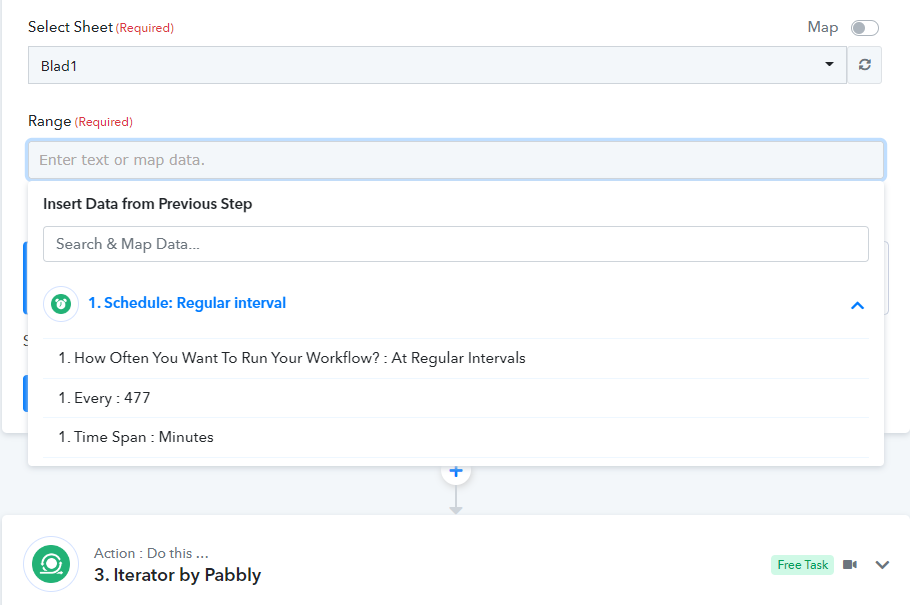Image resolution: width=910 pixels, height=605 pixels.
Task: Click the Search & Map Data field
Action: click(x=456, y=244)
